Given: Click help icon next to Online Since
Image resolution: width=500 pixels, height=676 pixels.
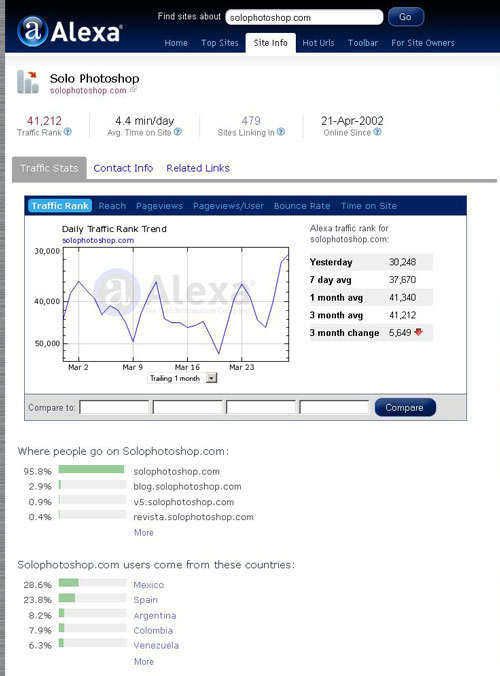Looking at the screenshot, I should click(x=377, y=132).
